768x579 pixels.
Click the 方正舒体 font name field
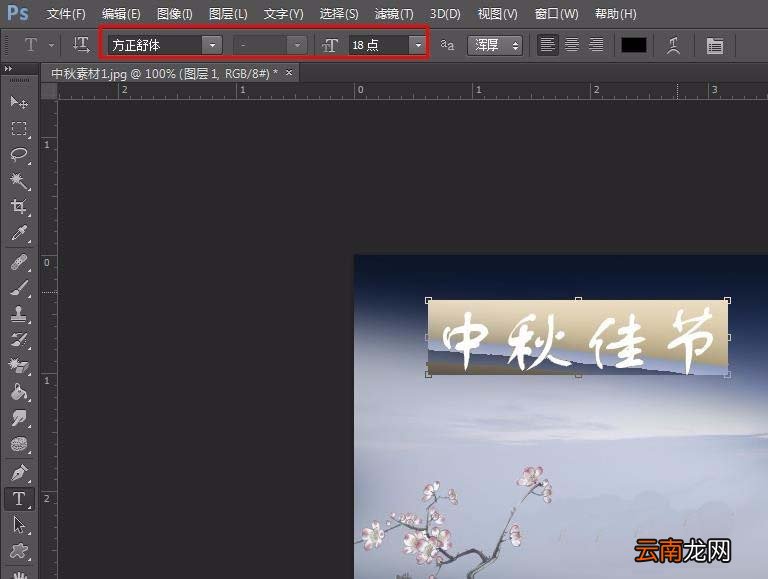(x=155, y=45)
